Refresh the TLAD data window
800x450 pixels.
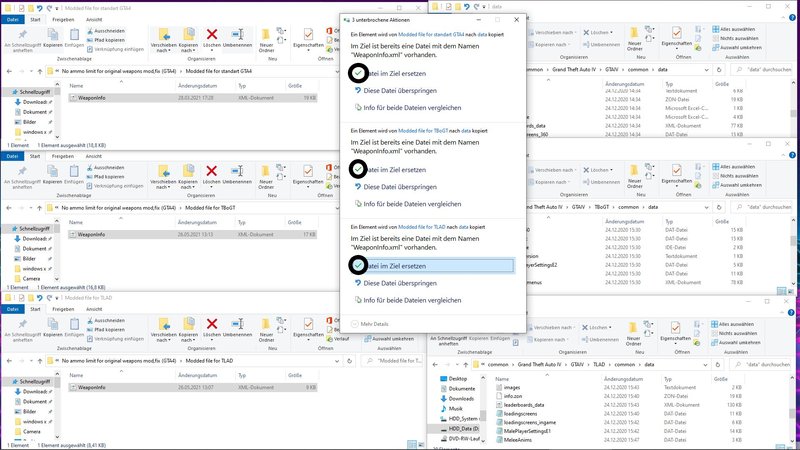[718, 364]
